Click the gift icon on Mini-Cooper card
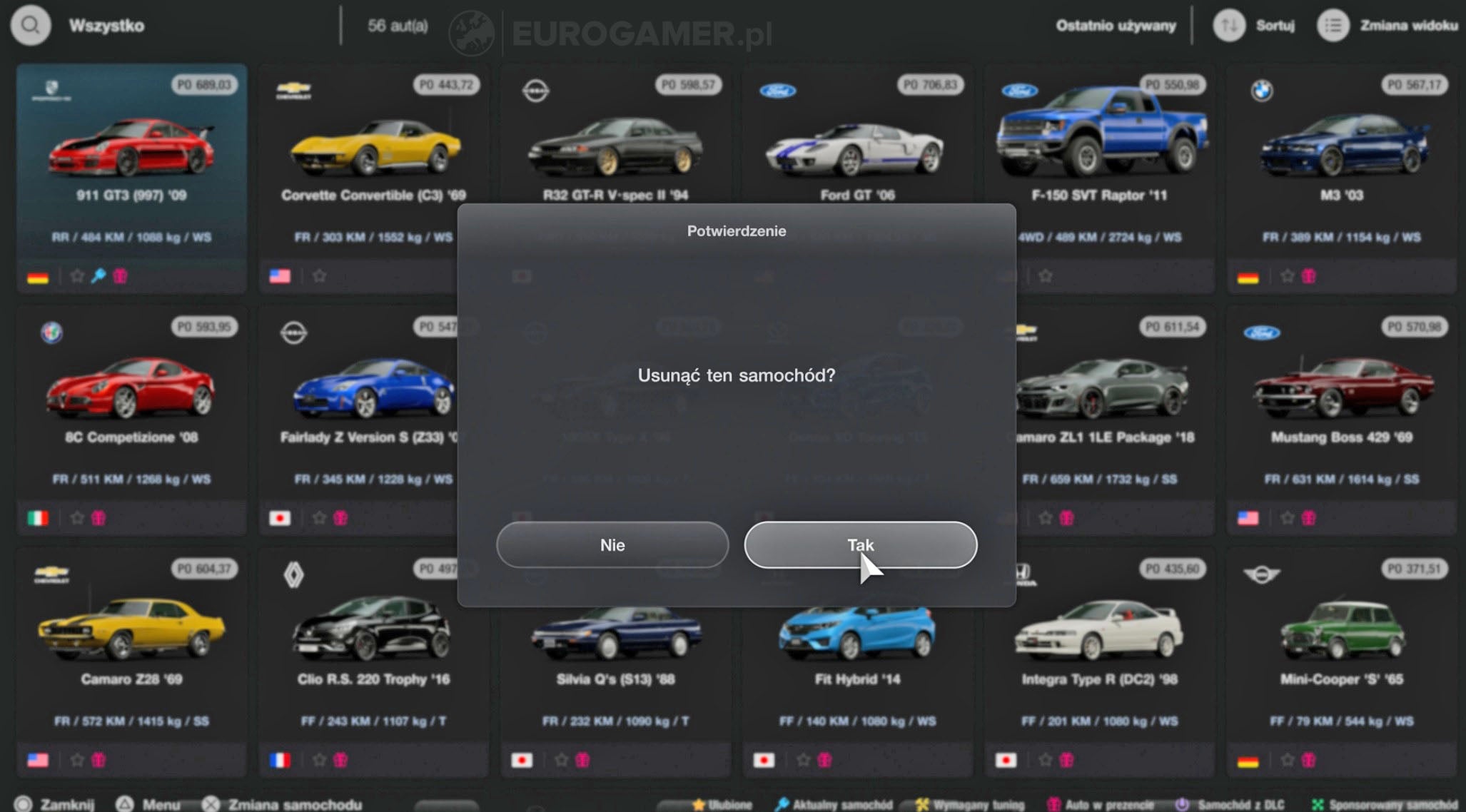This screenshot has width=1466, height=812. tap(1309, 760)
